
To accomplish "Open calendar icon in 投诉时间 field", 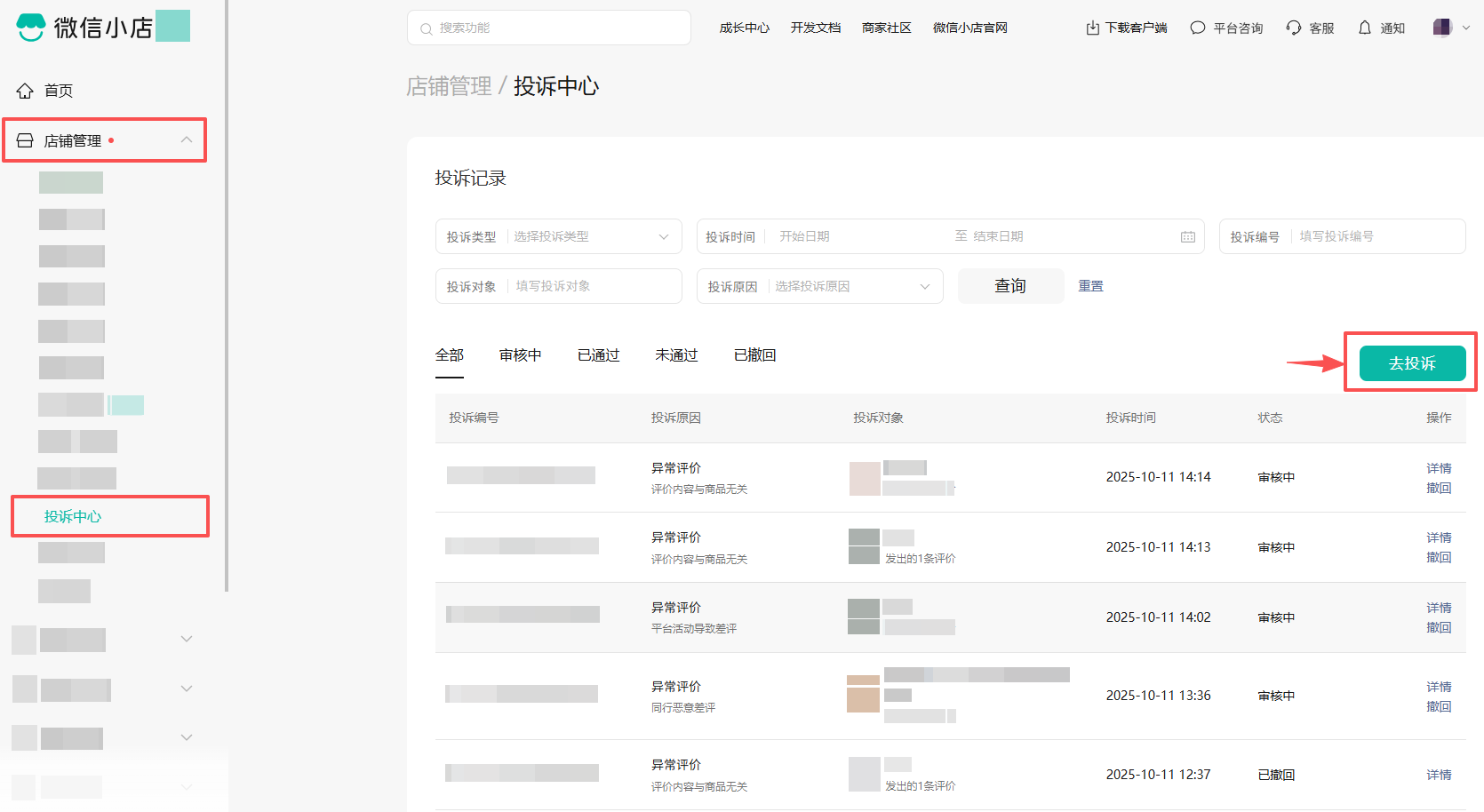I will (1187, 236).
